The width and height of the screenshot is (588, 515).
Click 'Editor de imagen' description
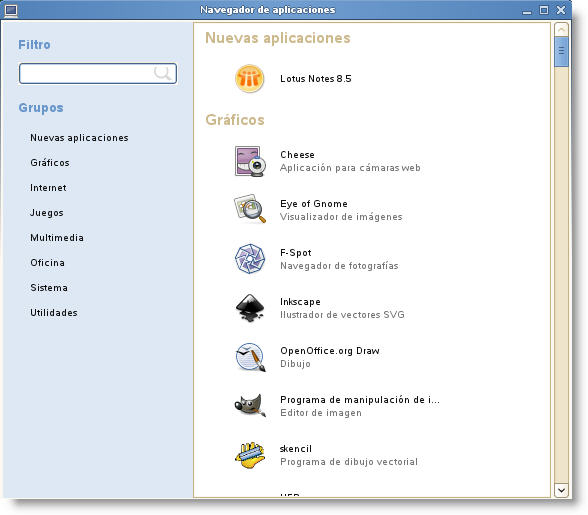[x=321, y=413]
